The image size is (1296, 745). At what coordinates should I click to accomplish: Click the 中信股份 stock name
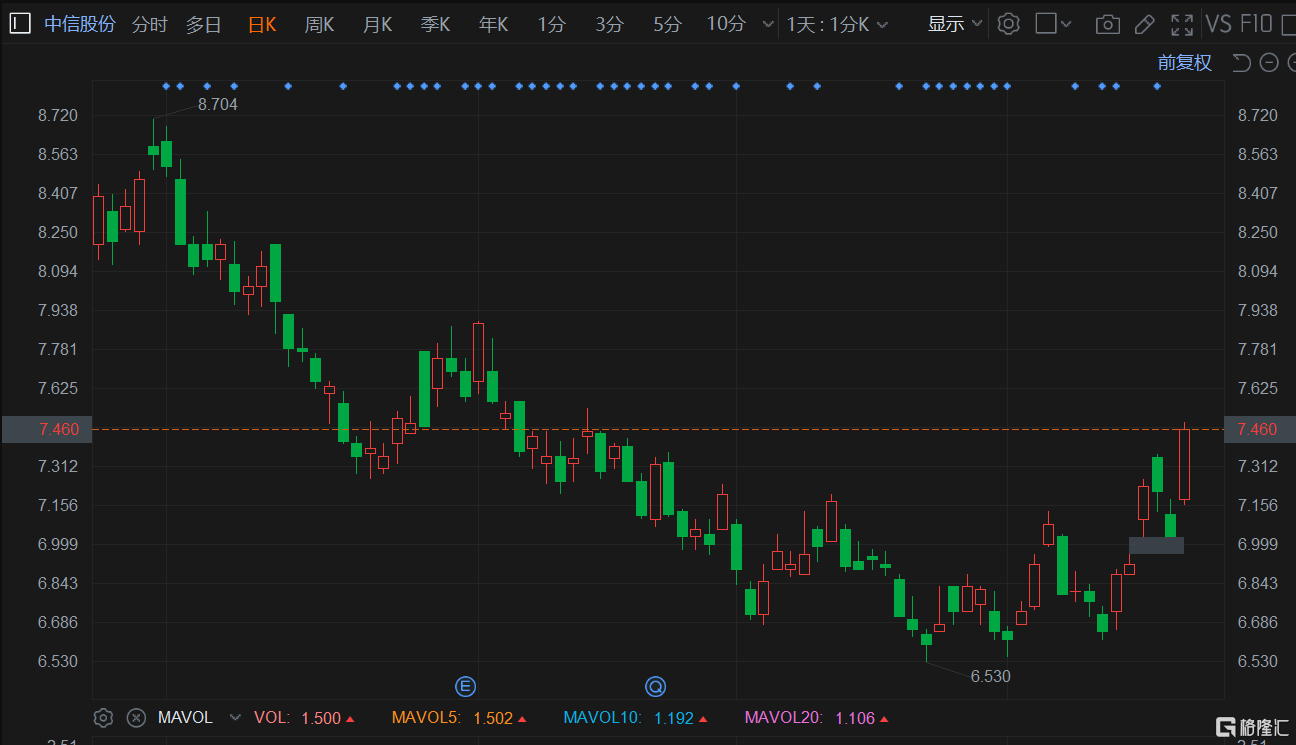point(80,24)
